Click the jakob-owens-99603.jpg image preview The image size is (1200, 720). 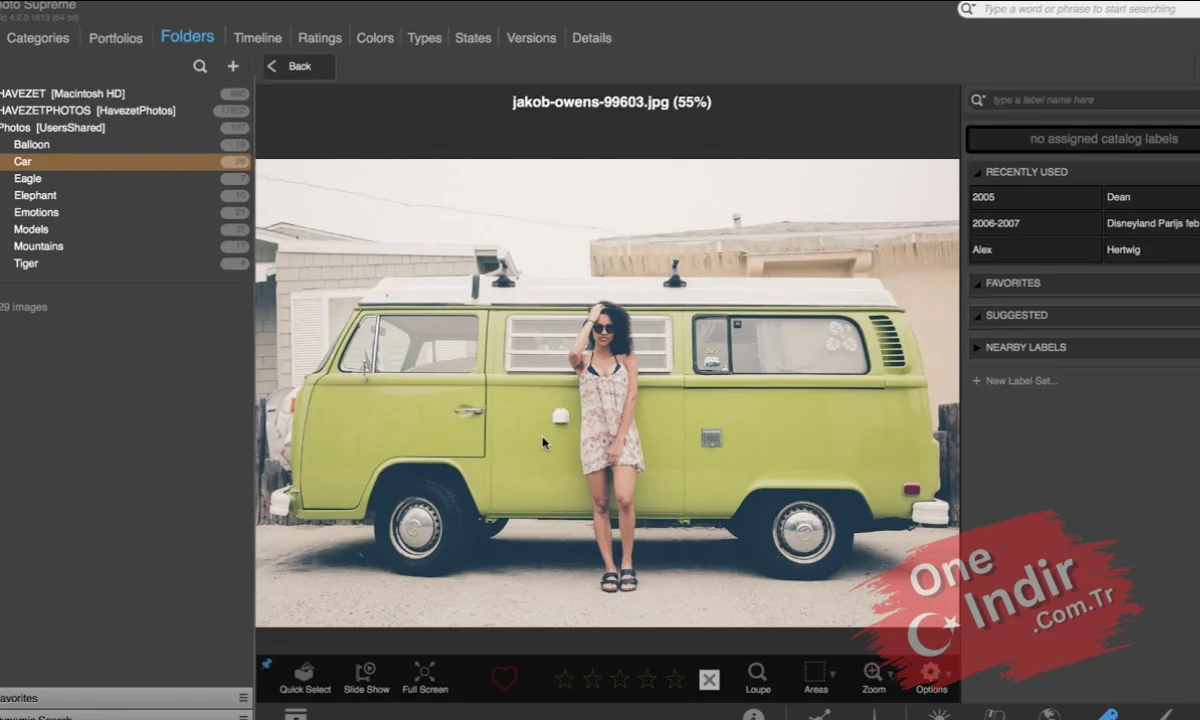(x=607, y=393)
